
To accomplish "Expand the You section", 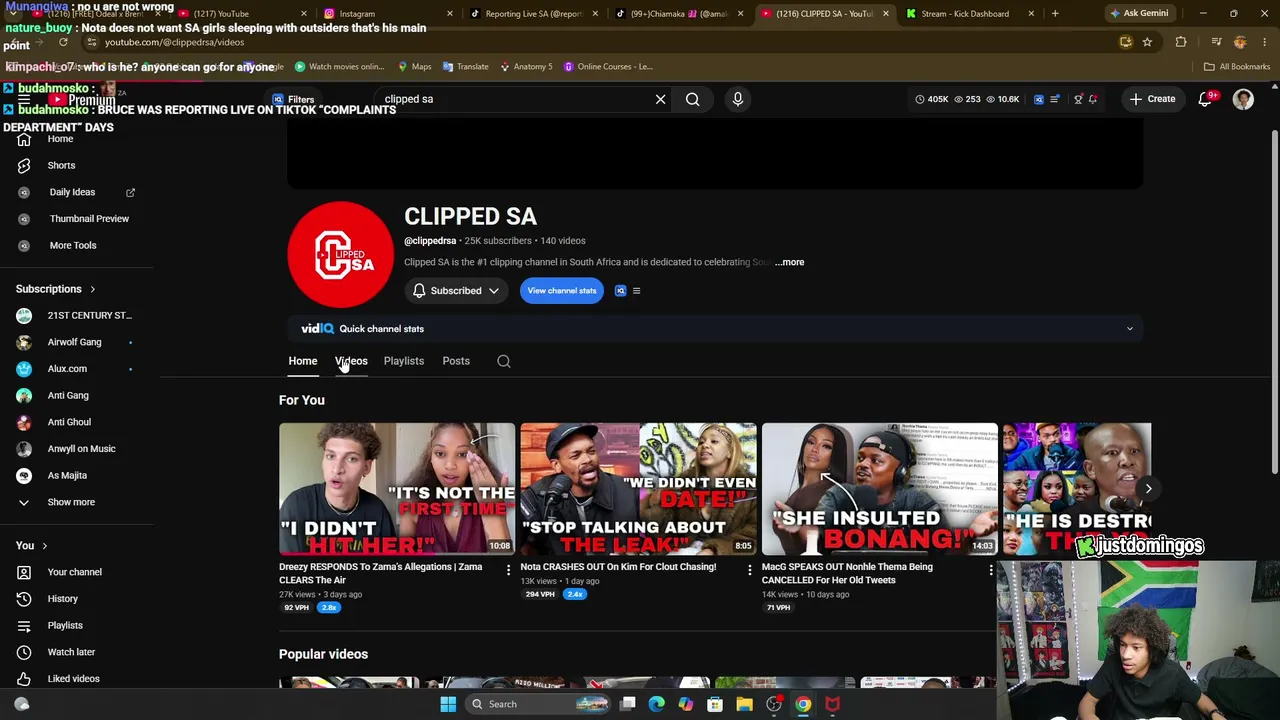I will pyautogui.click(x=31, y=546).
